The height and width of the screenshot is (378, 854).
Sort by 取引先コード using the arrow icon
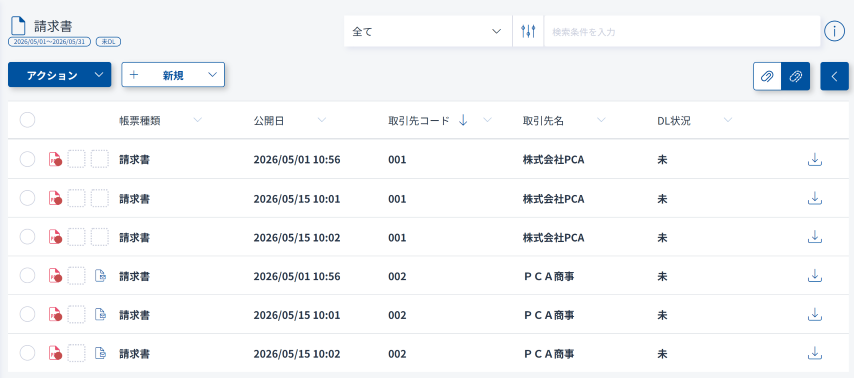pos(463,120)
